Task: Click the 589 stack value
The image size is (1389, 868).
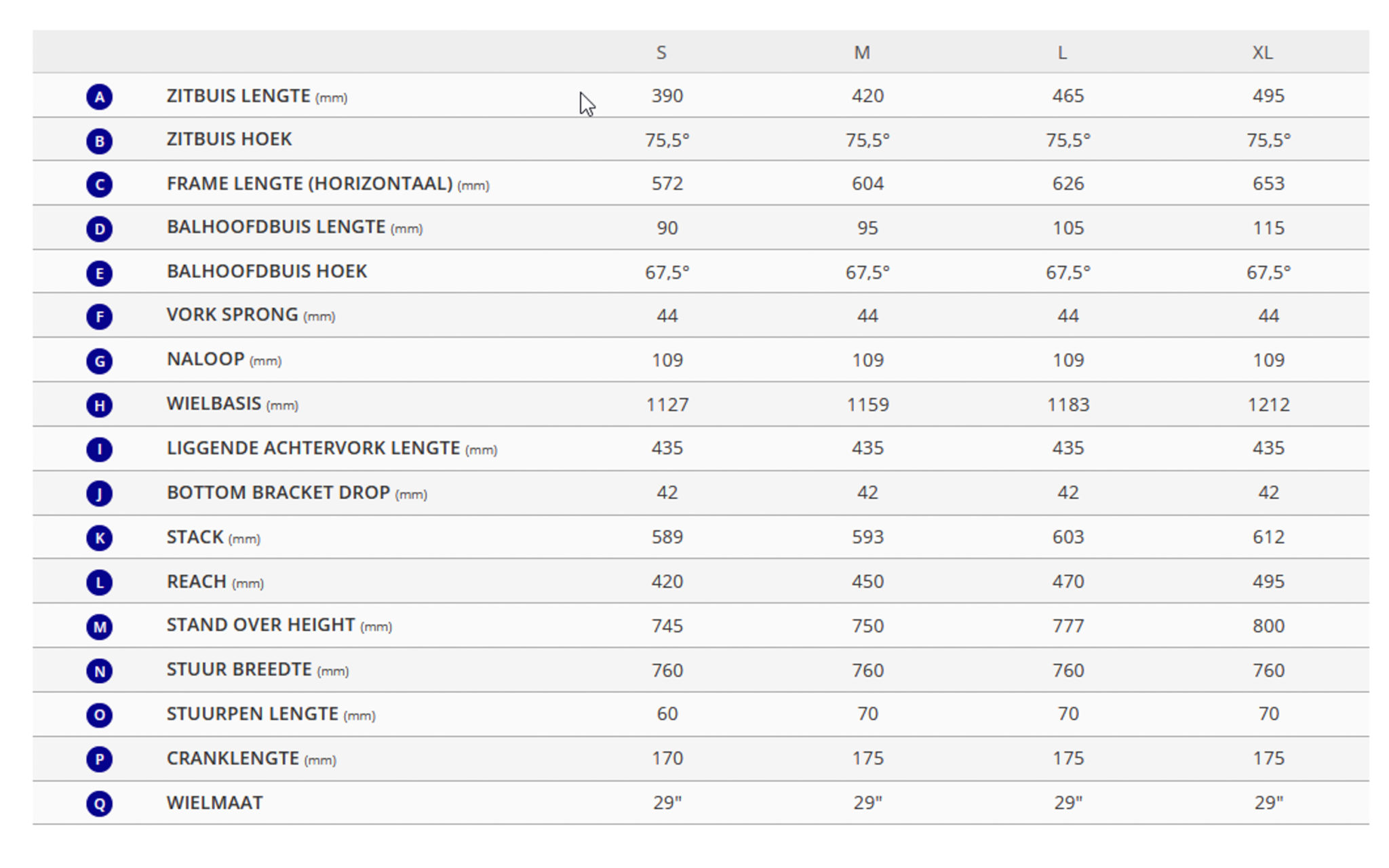Action: pos(667,537)
